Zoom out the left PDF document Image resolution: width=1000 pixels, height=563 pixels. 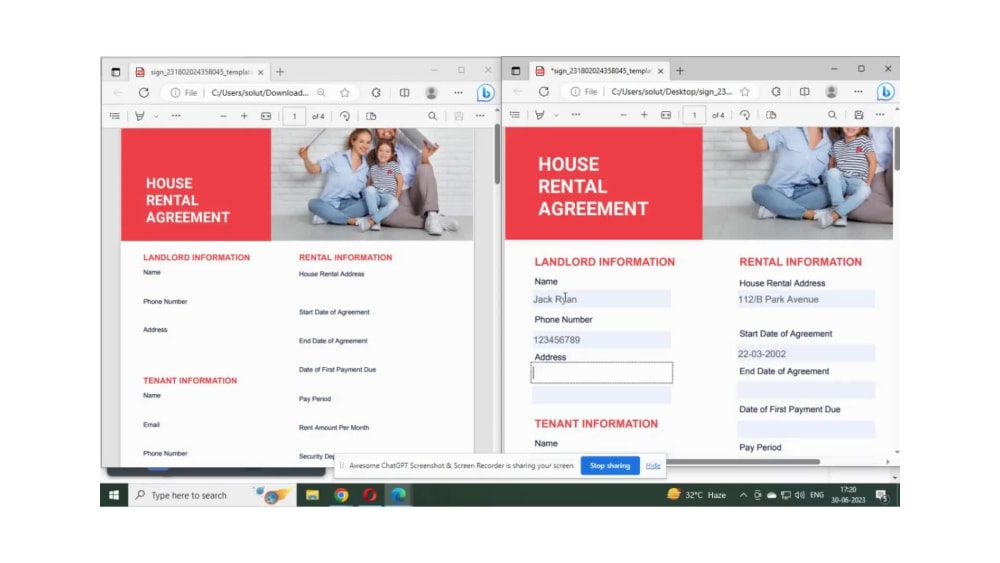[x=223, y=116]
